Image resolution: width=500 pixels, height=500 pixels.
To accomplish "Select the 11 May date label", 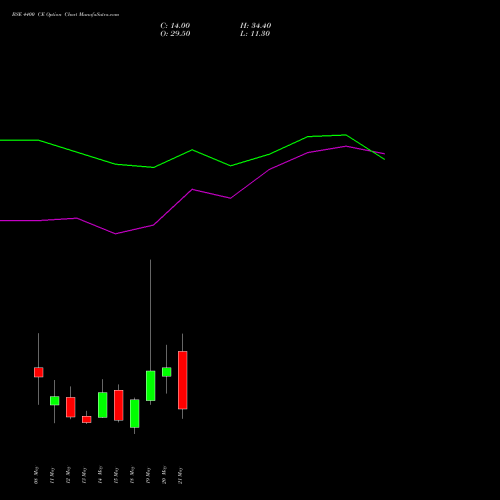I will pyautogui.click(x=52, y=475).
